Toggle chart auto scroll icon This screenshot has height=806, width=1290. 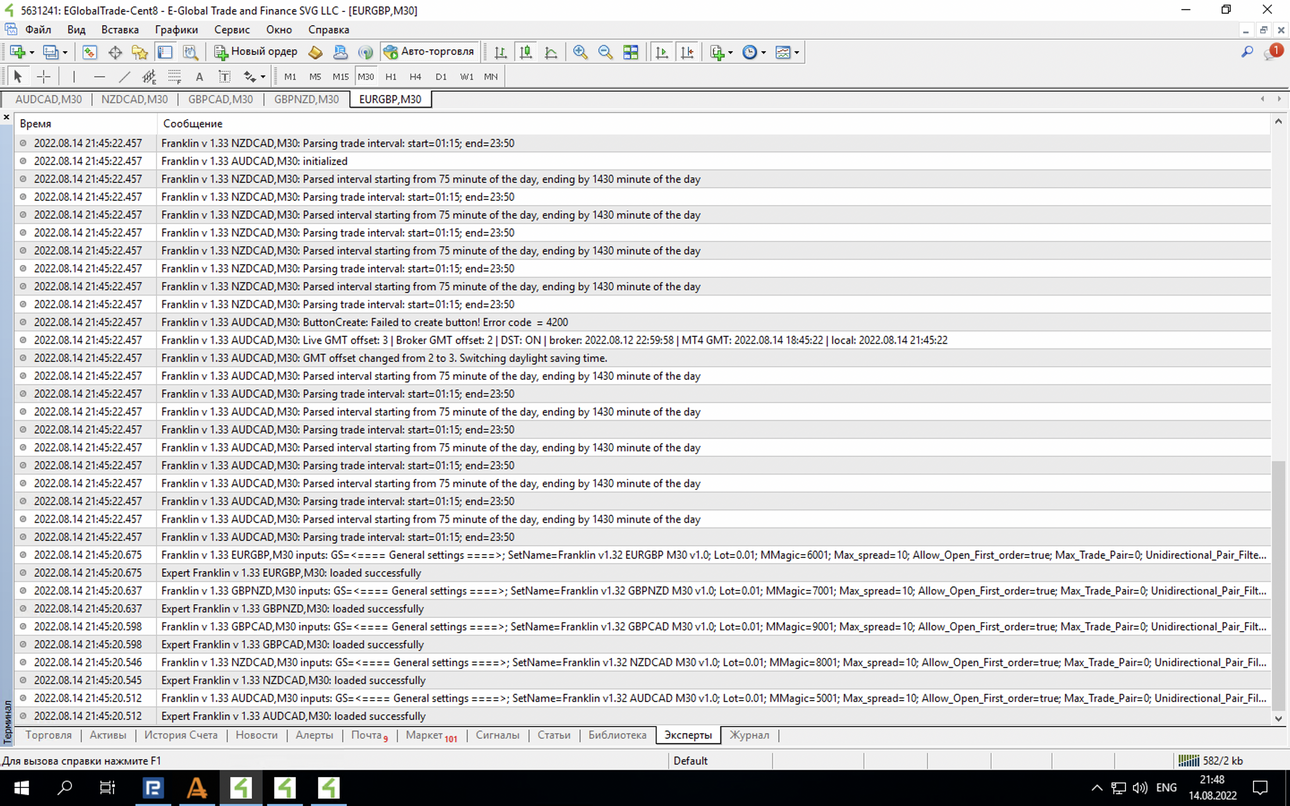tap(661, 52)
